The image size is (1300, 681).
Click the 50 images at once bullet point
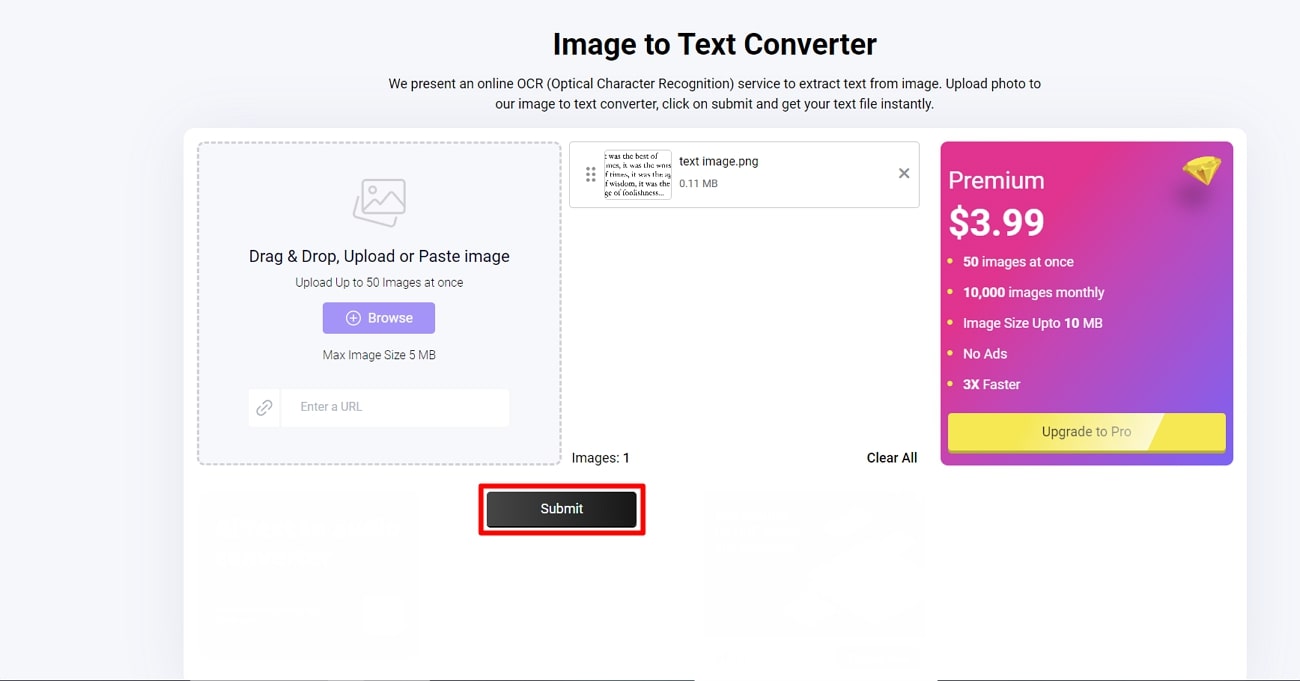(x=1018, y=261)
